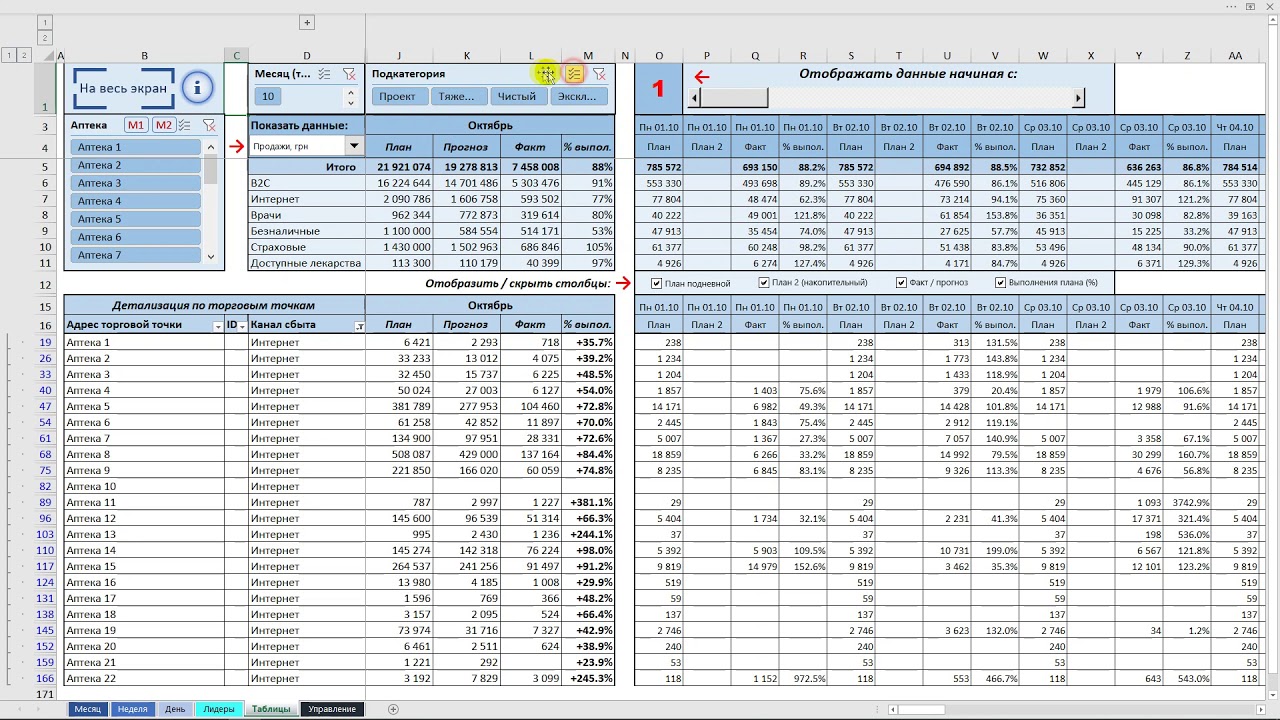Screen dimensions: 1280x720
Task: Toggle the Факт / прогноз checkbox
Action: [x=901, y=283]
